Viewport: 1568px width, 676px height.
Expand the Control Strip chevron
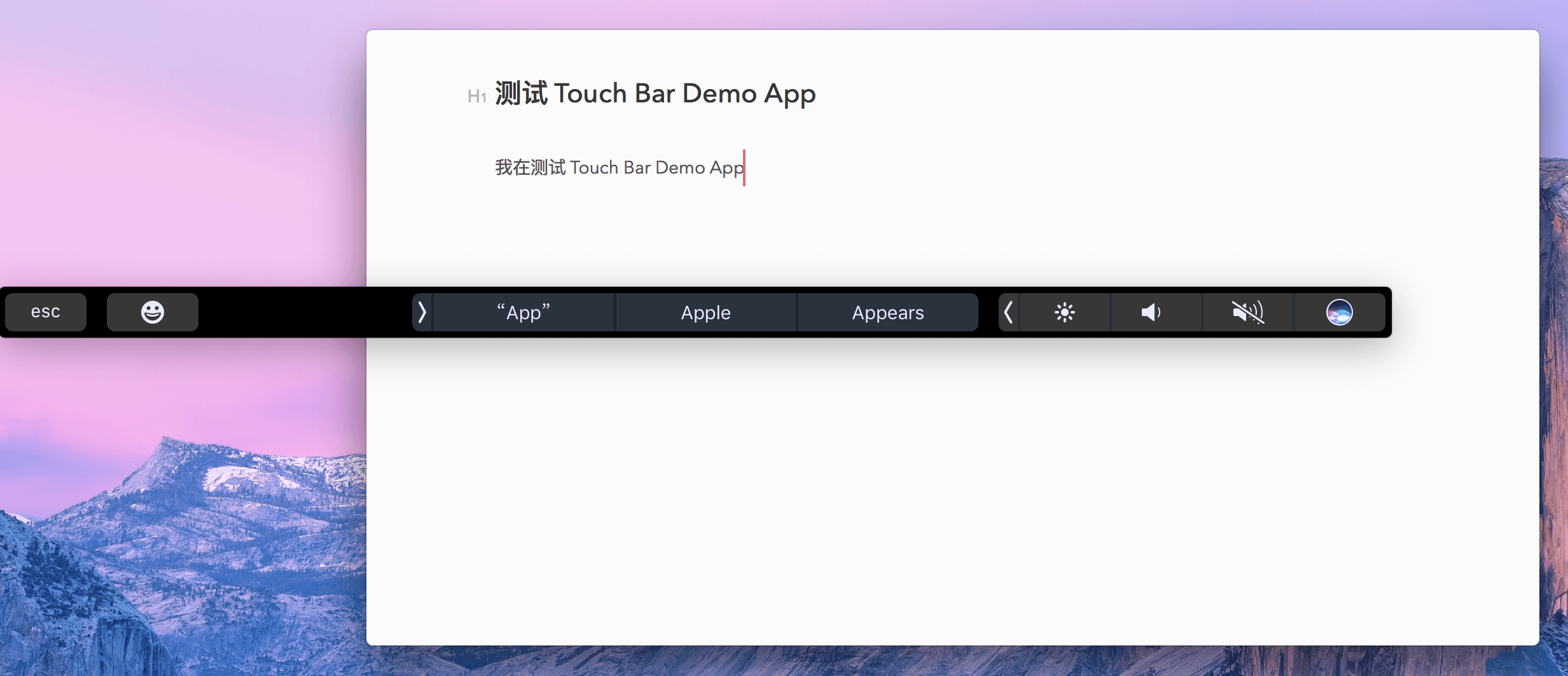click(x=1009, y=312)
